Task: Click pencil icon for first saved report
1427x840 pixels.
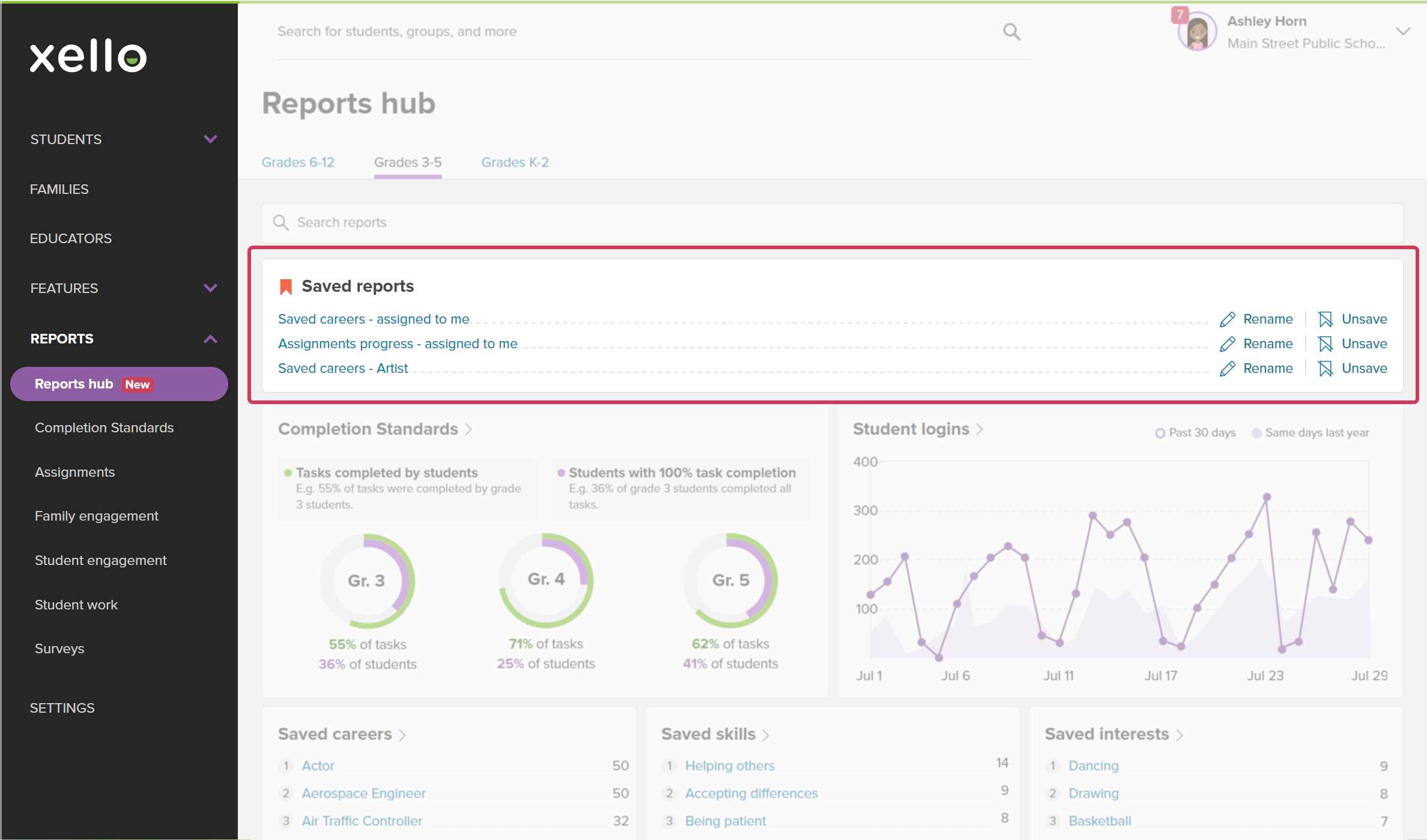Action: tap(1227, 319)
